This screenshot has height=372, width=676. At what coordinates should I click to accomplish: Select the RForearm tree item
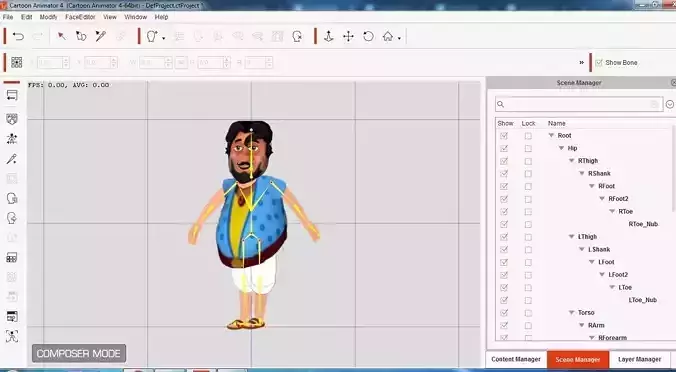tap(612, 338)
